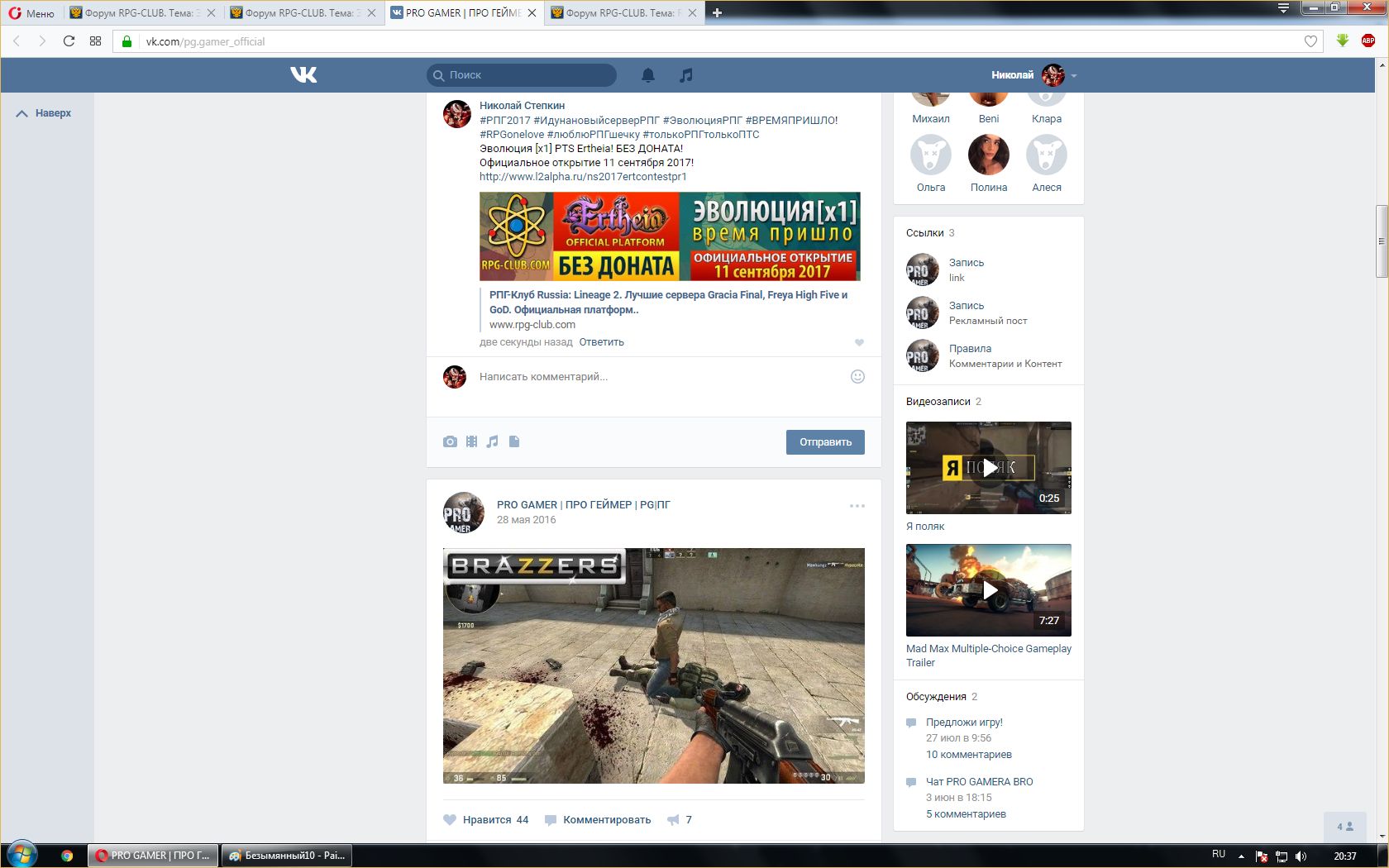Open post options three dots menu
The image size is (1389, 868).
click(x=857, y=506)
